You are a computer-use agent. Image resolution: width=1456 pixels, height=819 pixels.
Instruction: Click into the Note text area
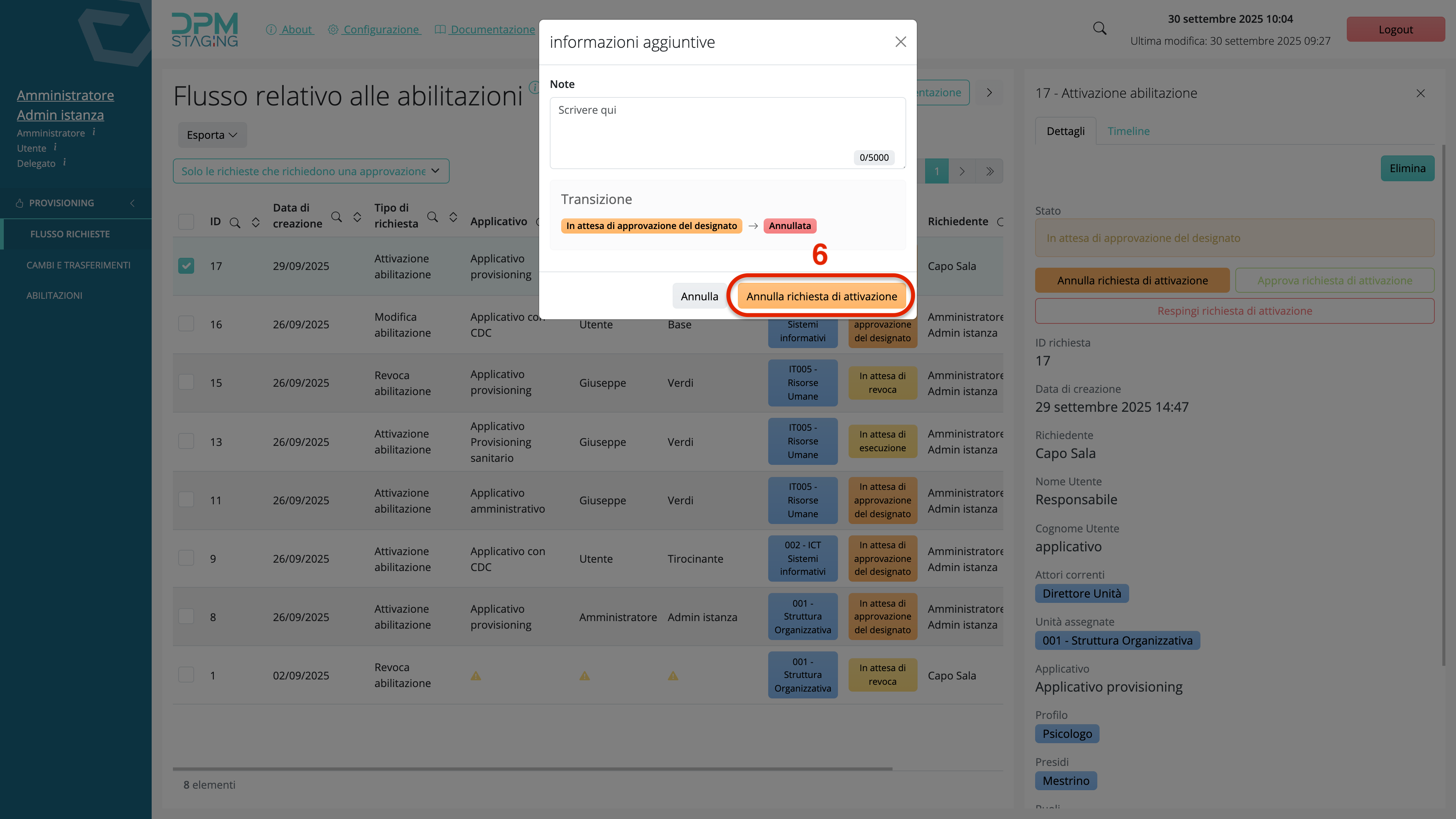727,133
